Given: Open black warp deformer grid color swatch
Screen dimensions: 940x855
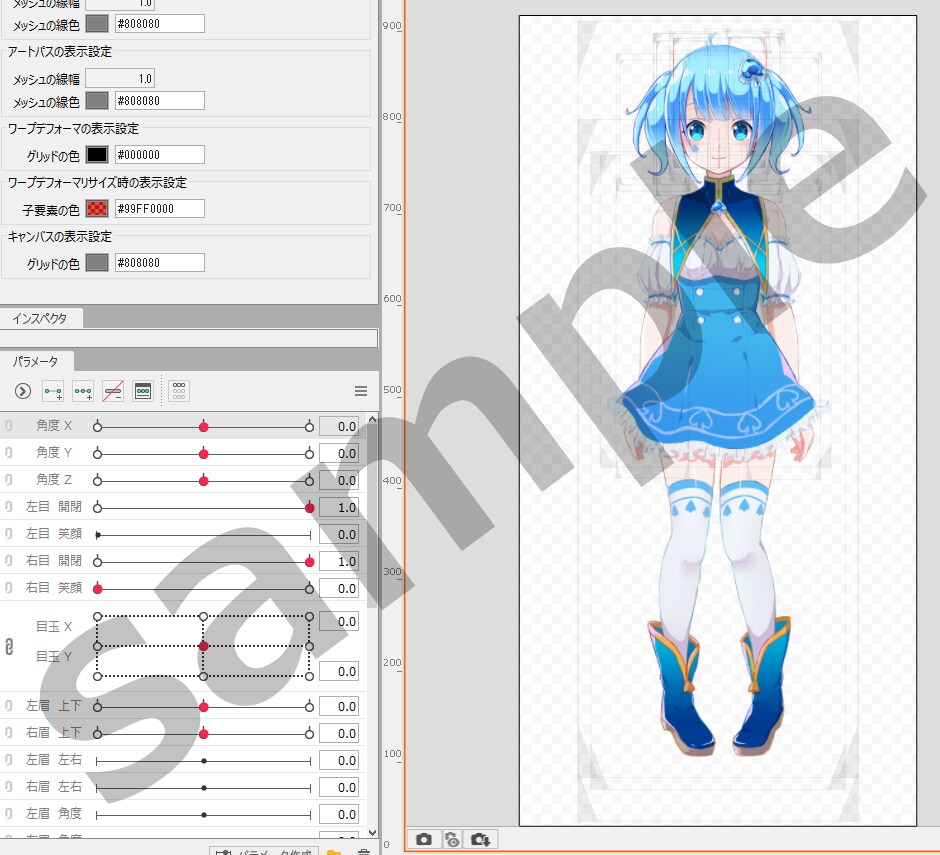Looking at the screenshot, I should click(x=97, y=155).
